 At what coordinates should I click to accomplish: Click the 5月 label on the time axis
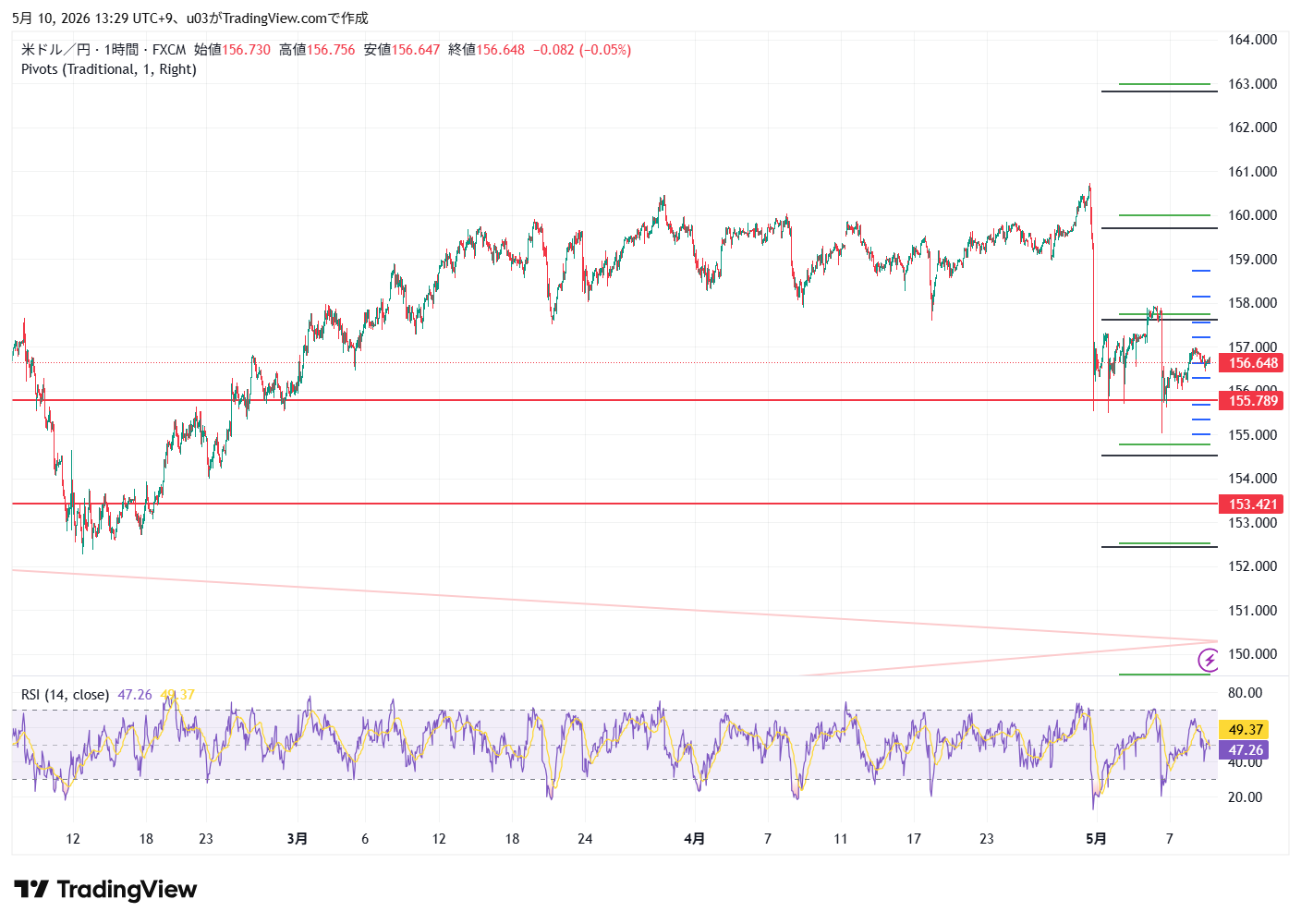[1096, 839]
